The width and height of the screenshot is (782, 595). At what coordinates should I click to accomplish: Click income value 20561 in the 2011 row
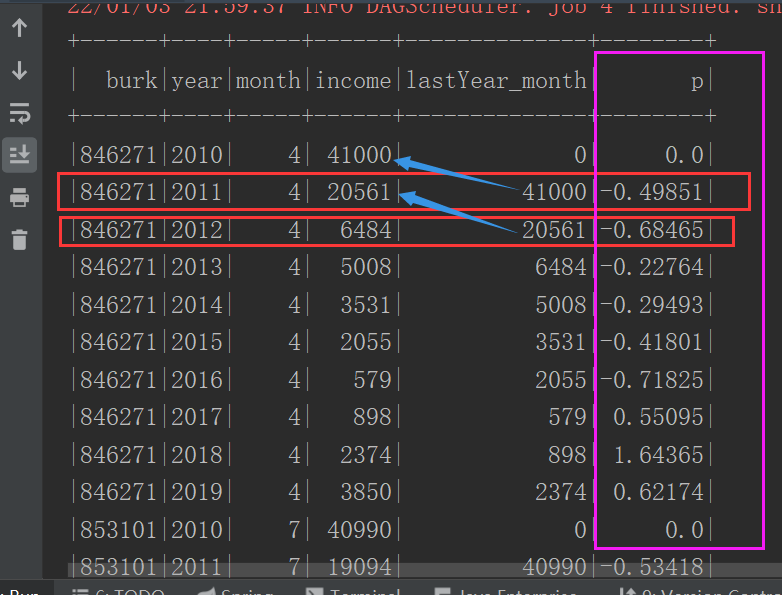(x=359, y=193)
